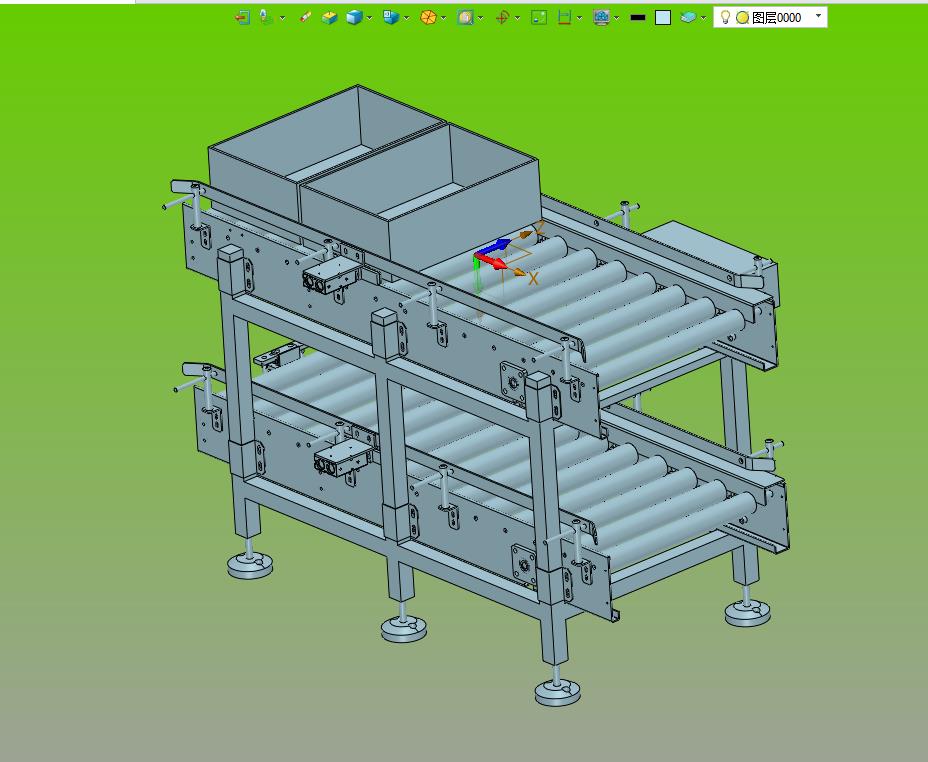Expand the monitor display dropdown arrow
Screen dimensions: 928x762
[617, 18]
